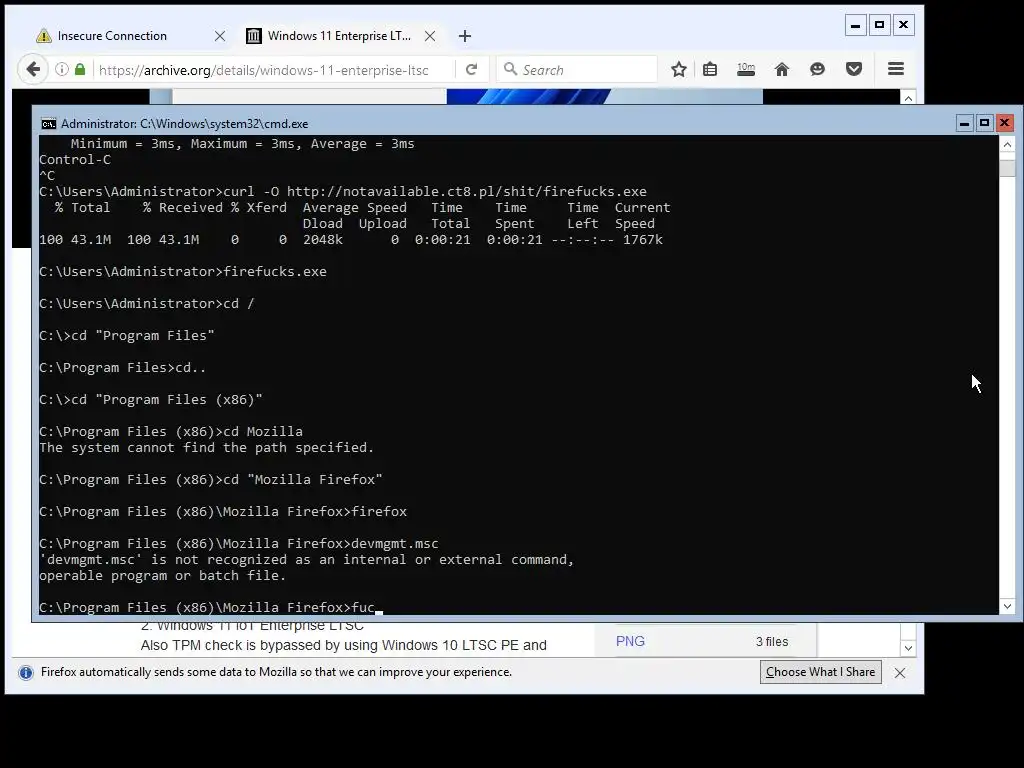Maximize the Firefox window
The width and height of the screenshot is (1024, 768).
pos(880,25)
